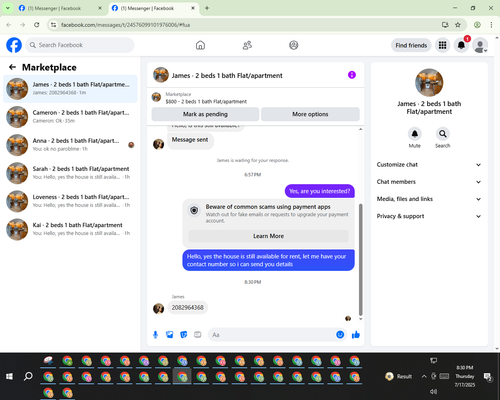
Task: Open the Home feed icon
Action: [x=200, y=45]
